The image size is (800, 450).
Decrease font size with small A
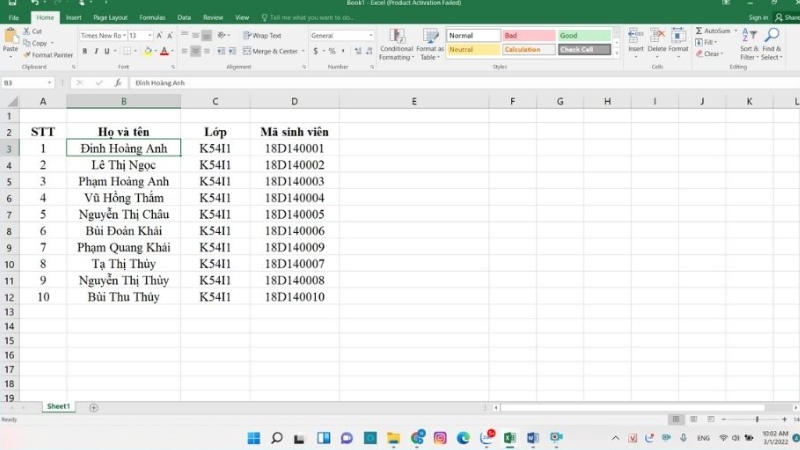(170, 36)
